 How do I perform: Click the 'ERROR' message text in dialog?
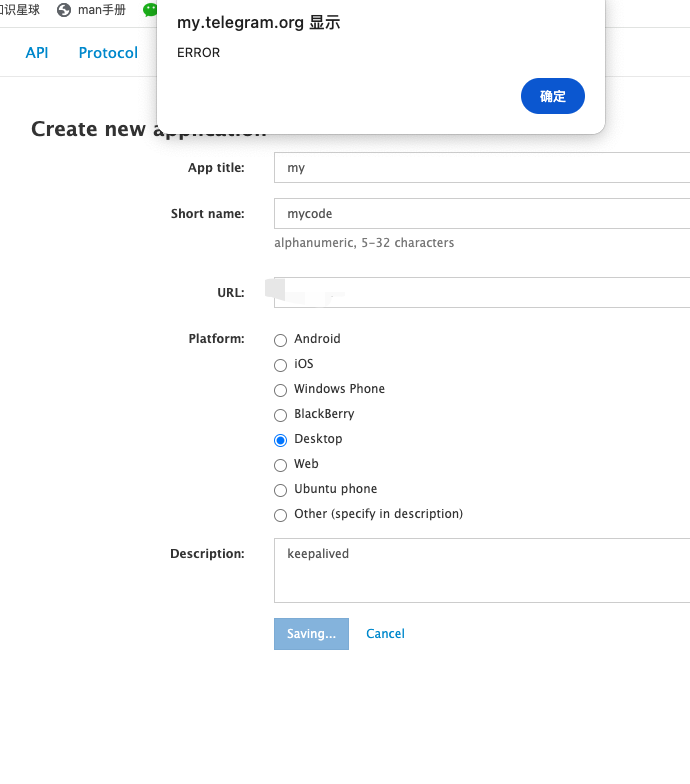[198, 52]
